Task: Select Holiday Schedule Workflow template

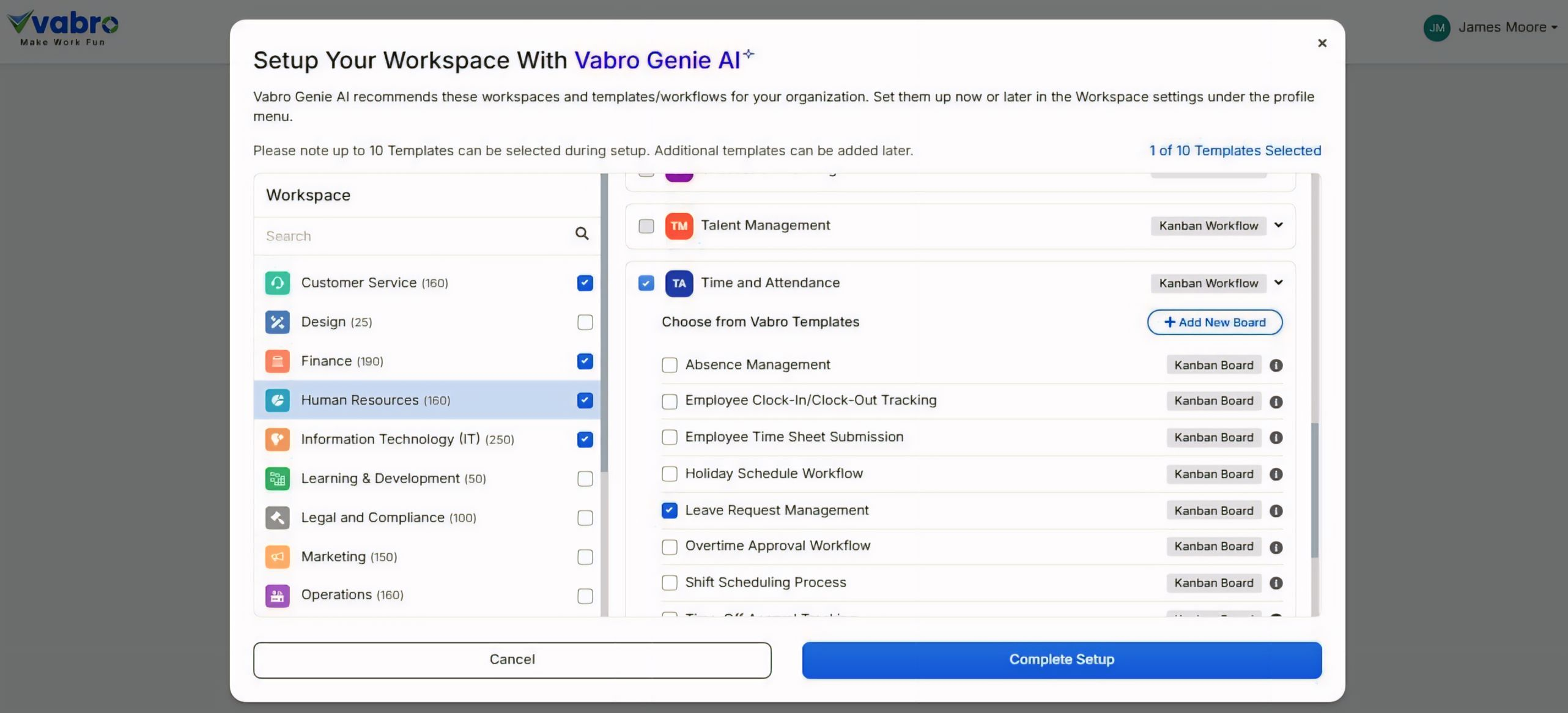Action: pyautogui.click(x=669, y=474)
